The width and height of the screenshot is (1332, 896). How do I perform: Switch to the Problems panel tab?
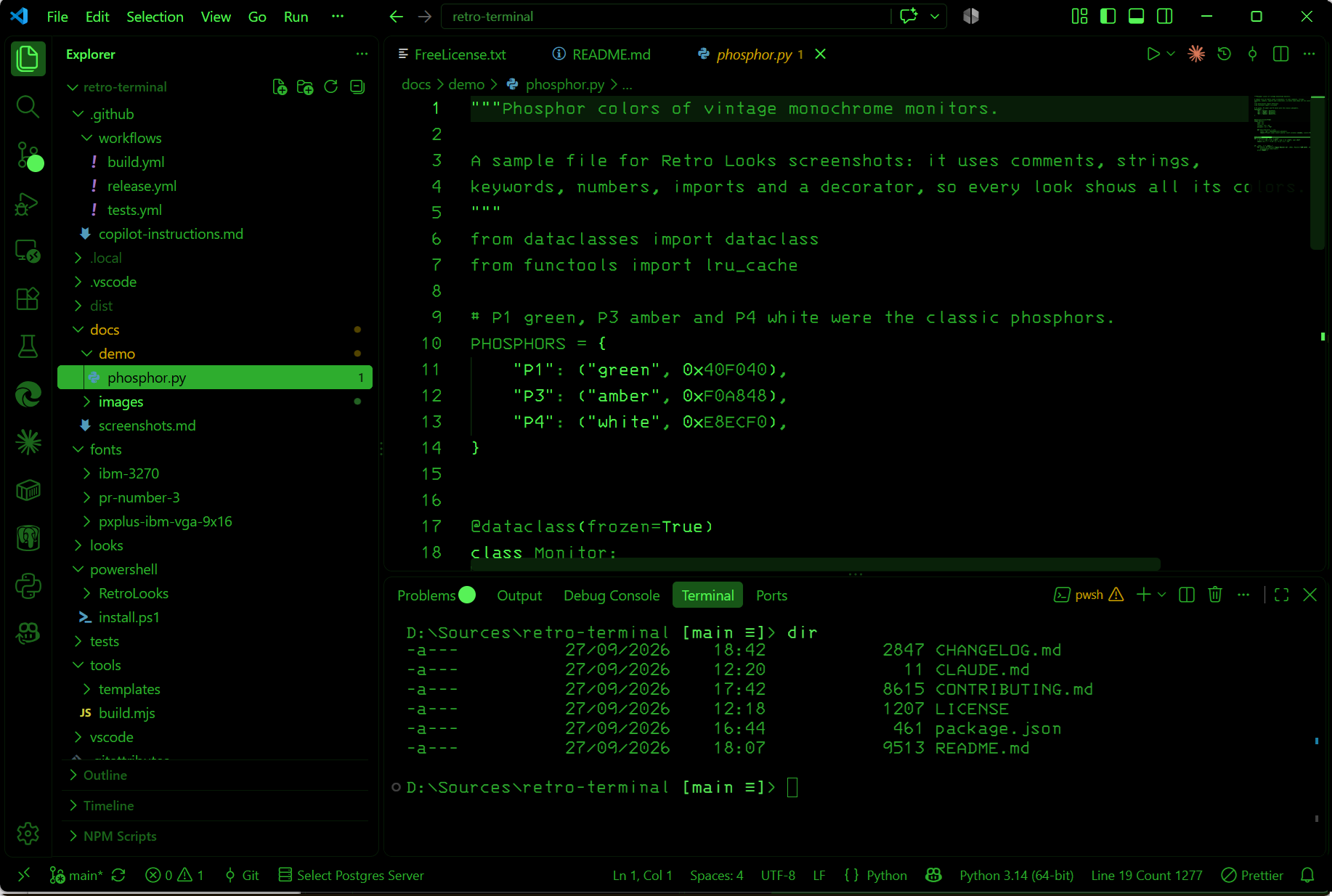click(436, 595)
